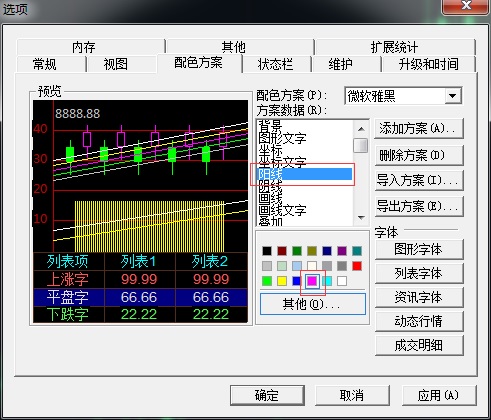Viewport: 491px width, 420px height.
Task: Choose the cyan color swatch
Action: pos(327,281)
